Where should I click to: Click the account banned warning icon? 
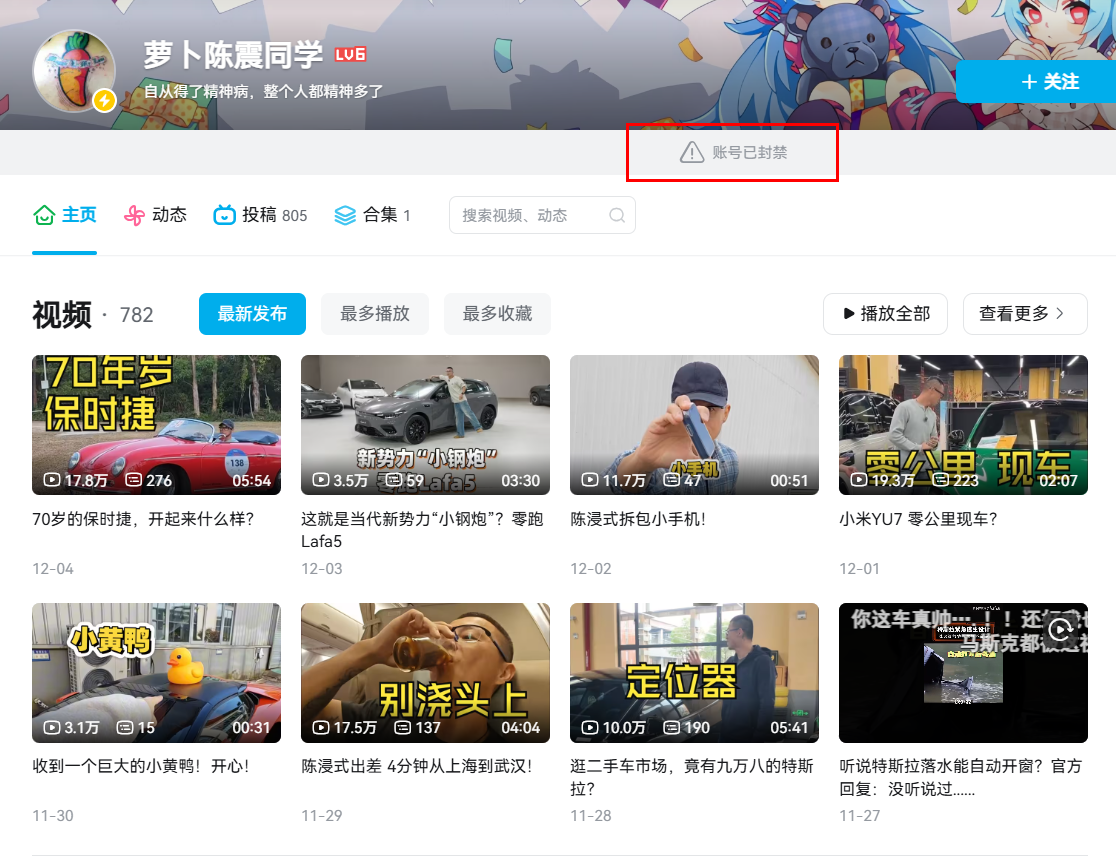coord(692,152)
